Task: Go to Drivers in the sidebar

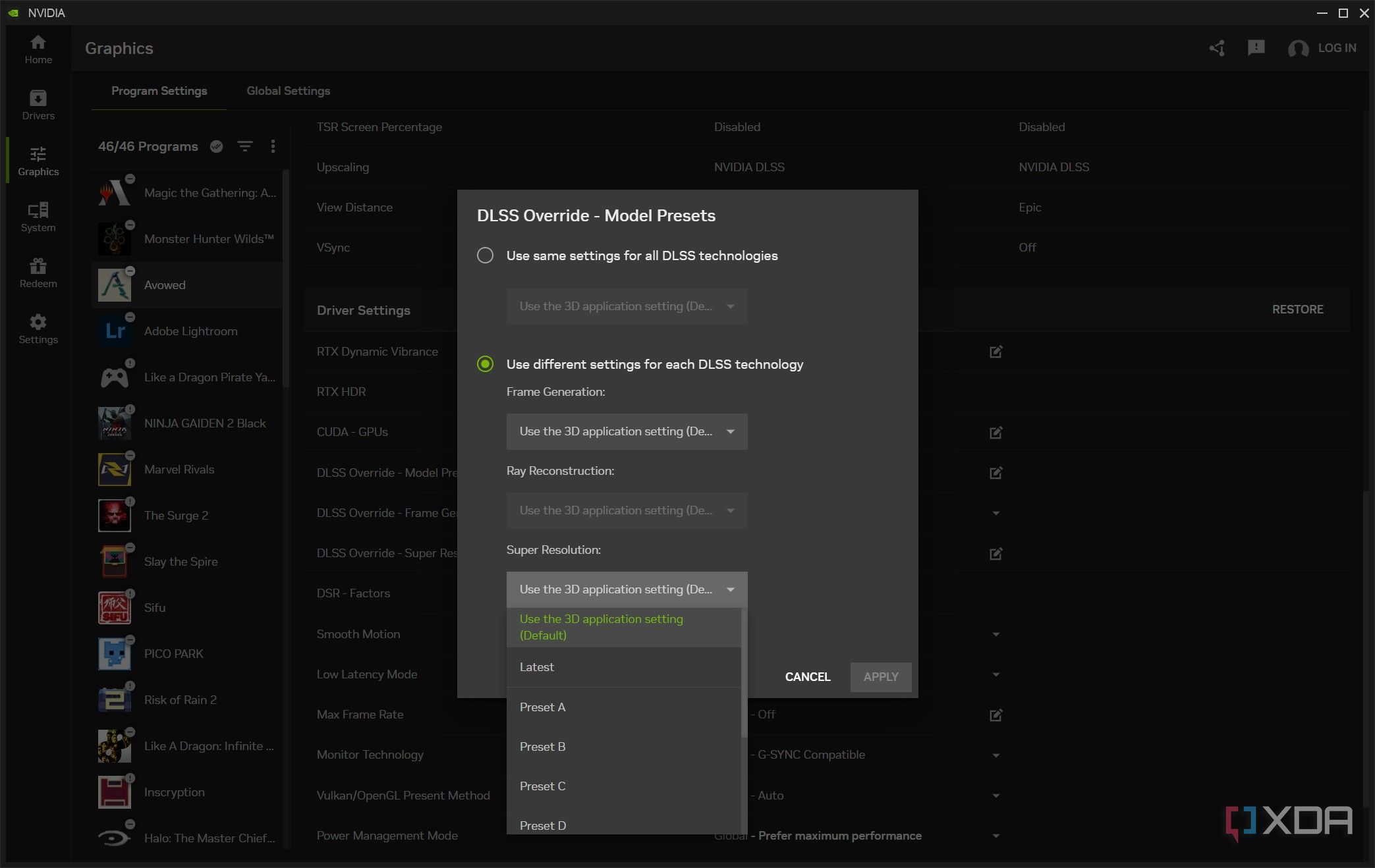Action: (x=38, y=105)
